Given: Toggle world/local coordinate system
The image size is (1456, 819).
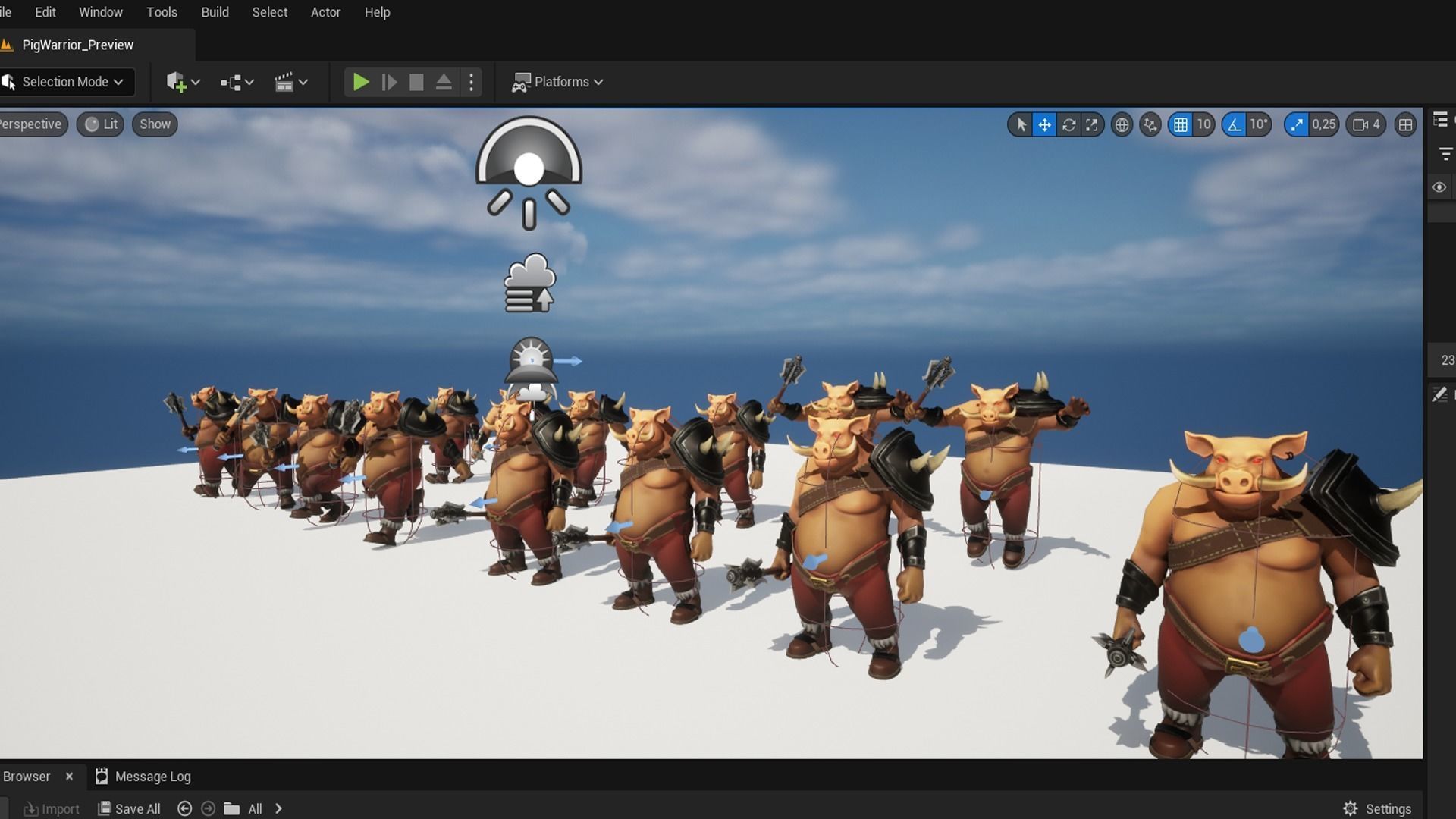Looking at the screenshot, I should [1122, 125].
